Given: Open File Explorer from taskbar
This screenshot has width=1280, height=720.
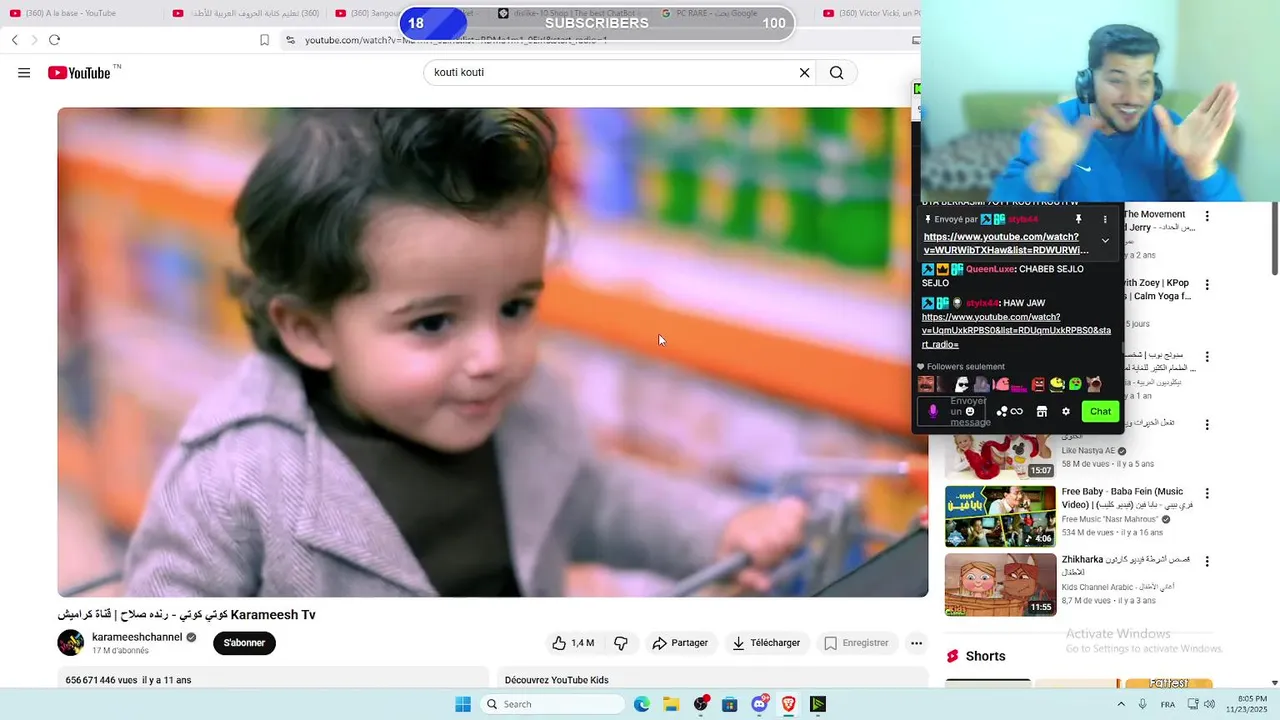Looking at the screenshot, I should (x=671, y=704).
